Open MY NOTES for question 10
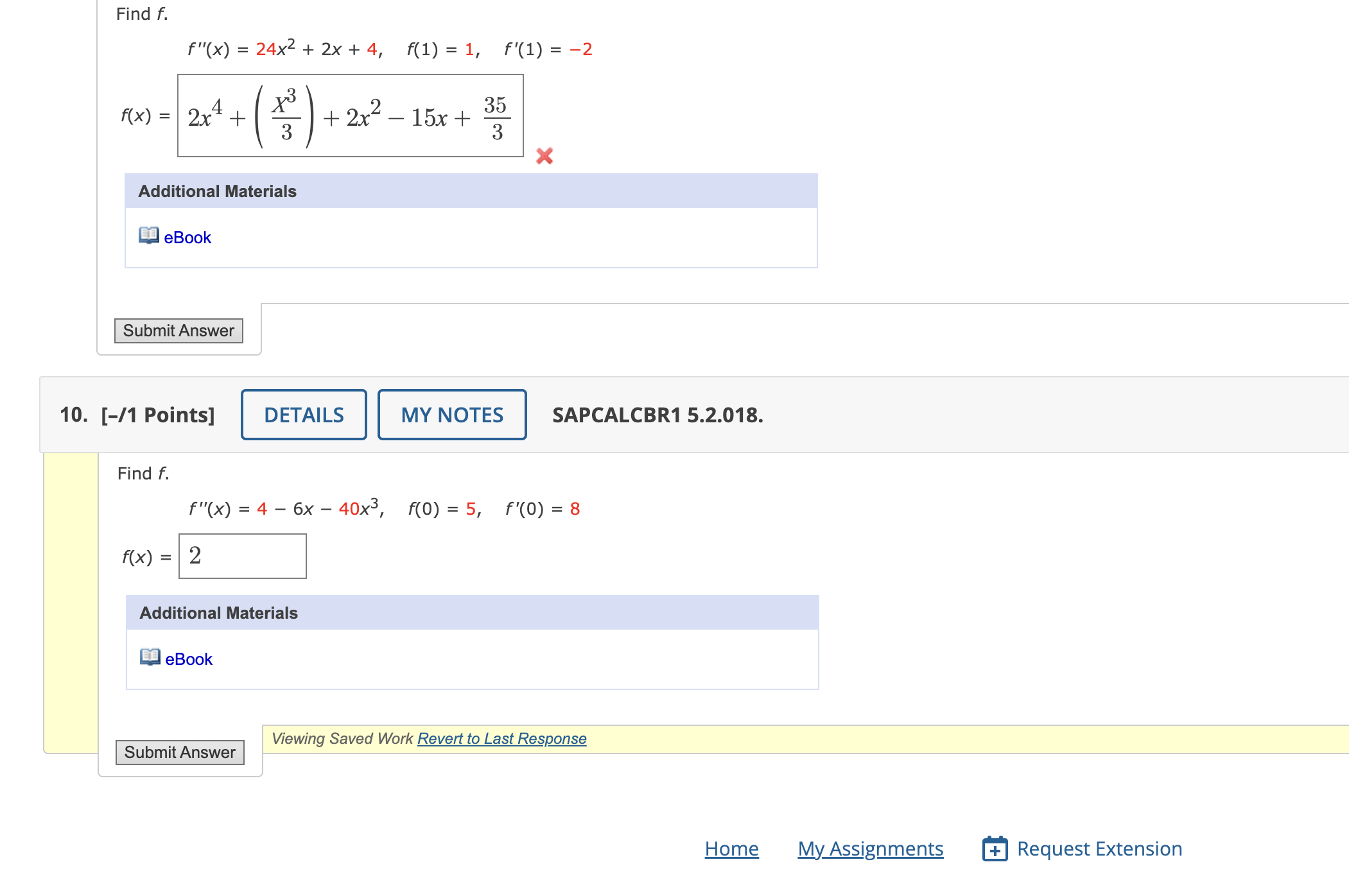 tap(452, 415)
